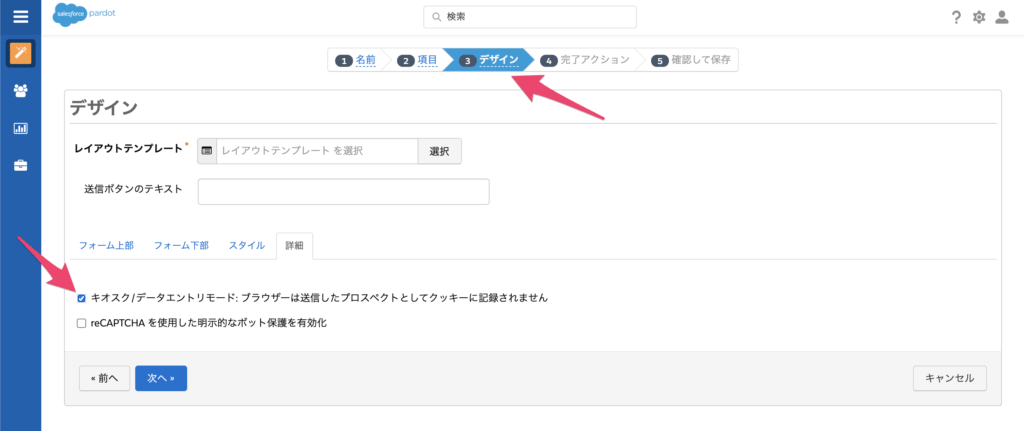Click the キャンセル button
The width and height of the screenshot is (1024, 431).
950,378
